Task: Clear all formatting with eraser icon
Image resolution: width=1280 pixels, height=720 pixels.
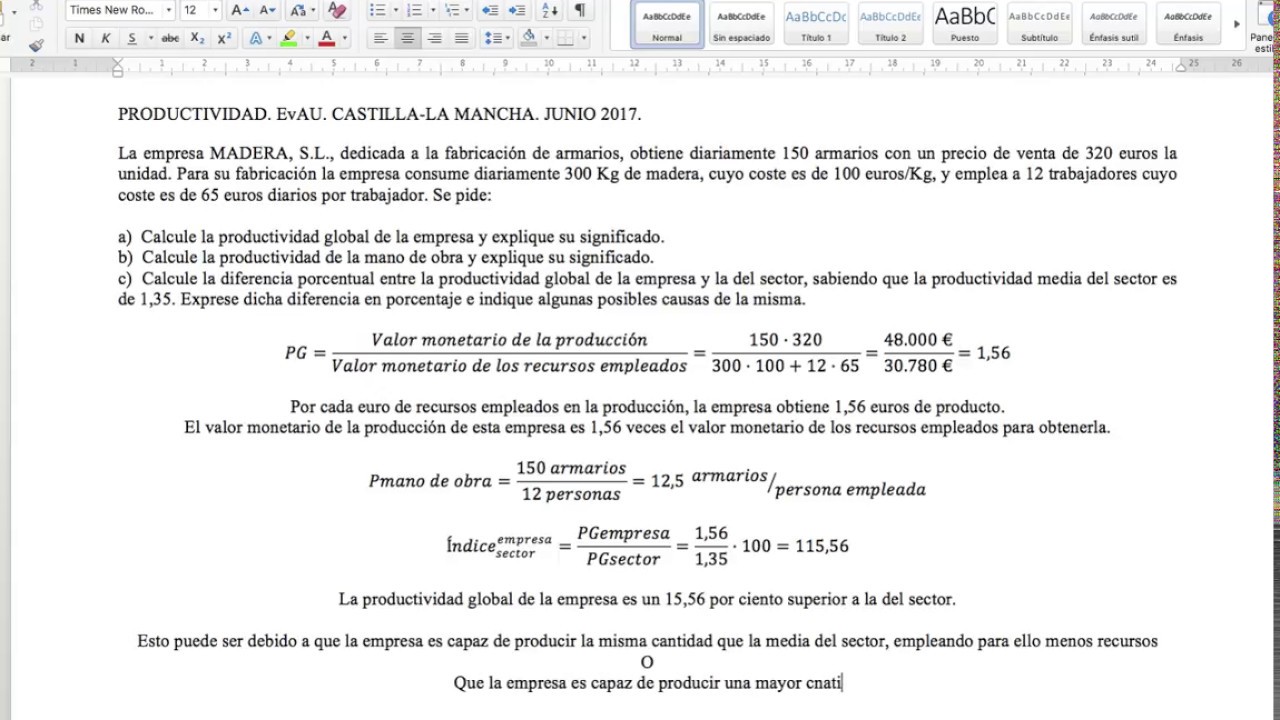Action: click(337, 10)
